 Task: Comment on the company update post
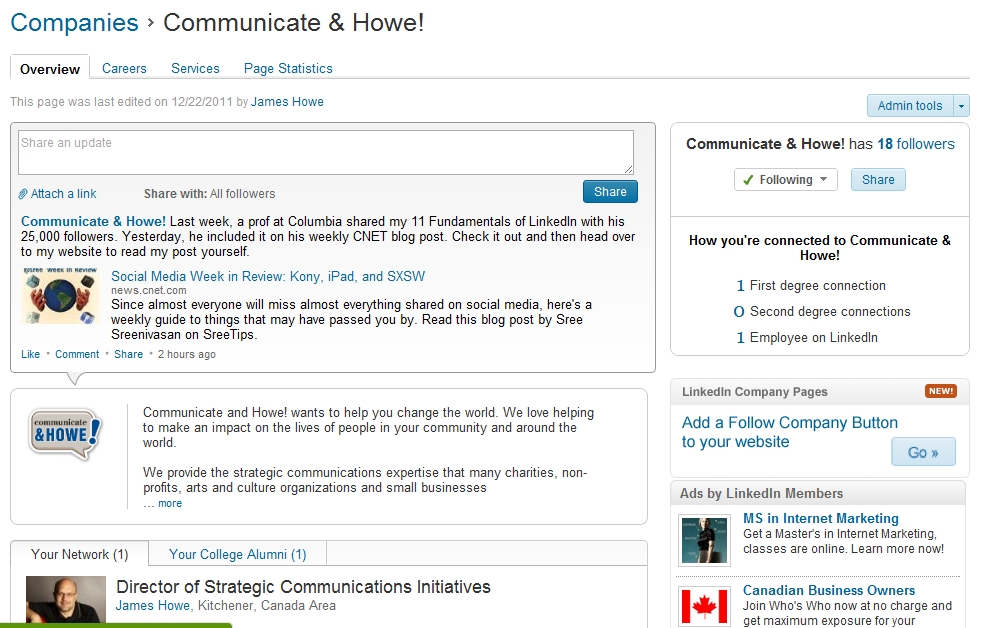tap(77, 354)
